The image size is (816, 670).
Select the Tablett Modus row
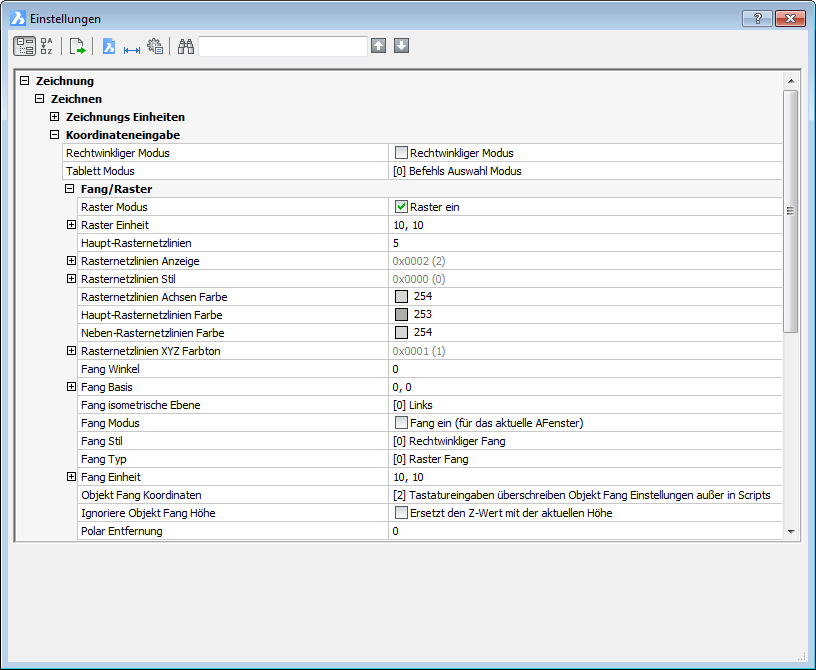point(224,171)
